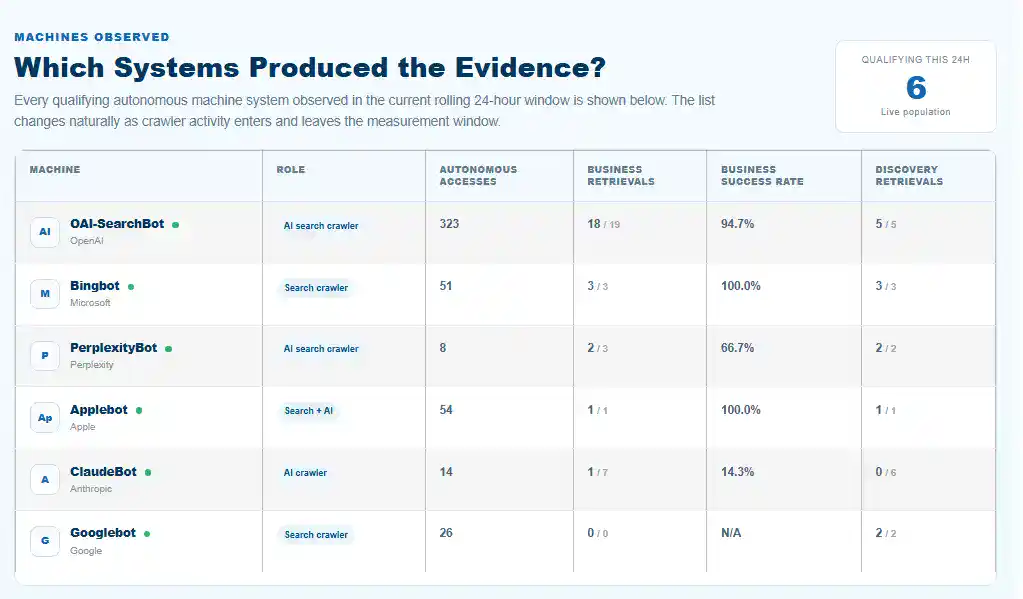Click the 14 autonomous accesses for ClaudeBot

point(446,472)
